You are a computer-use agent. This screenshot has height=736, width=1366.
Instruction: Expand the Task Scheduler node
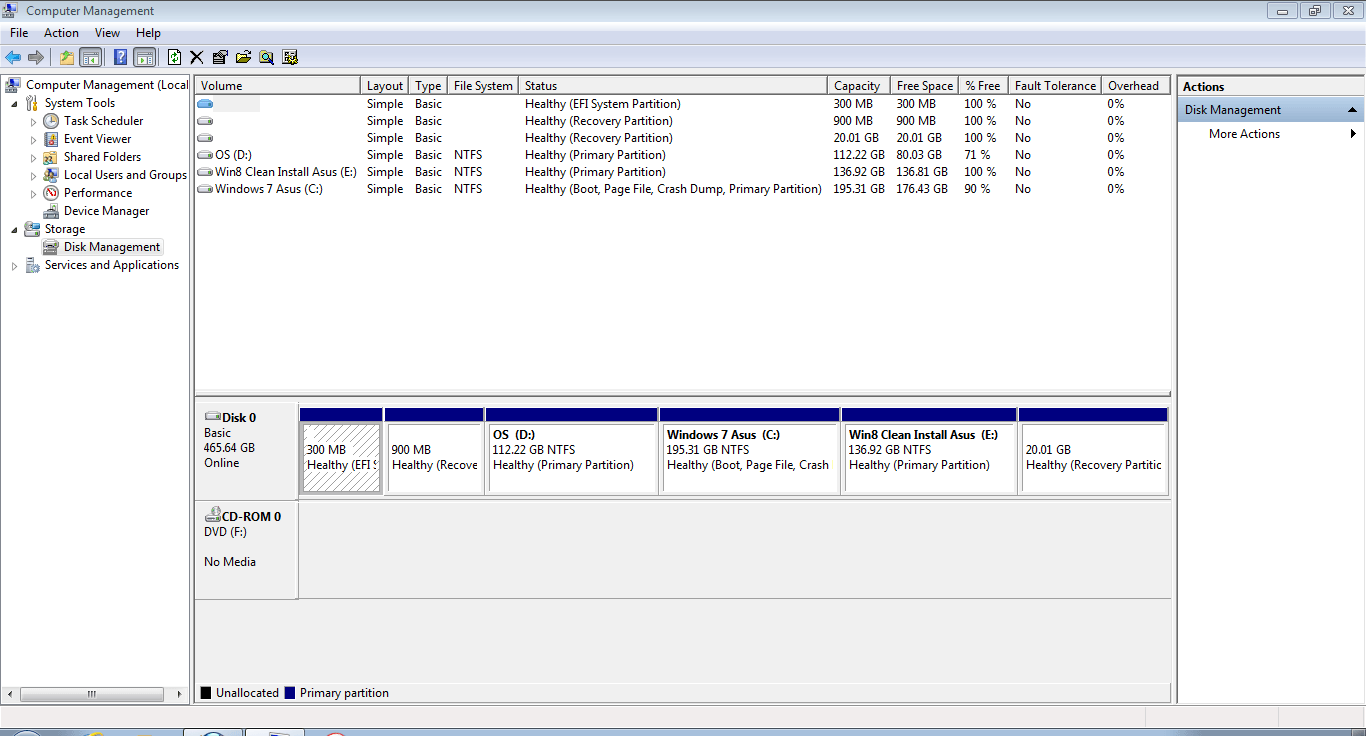click(33, 121)
